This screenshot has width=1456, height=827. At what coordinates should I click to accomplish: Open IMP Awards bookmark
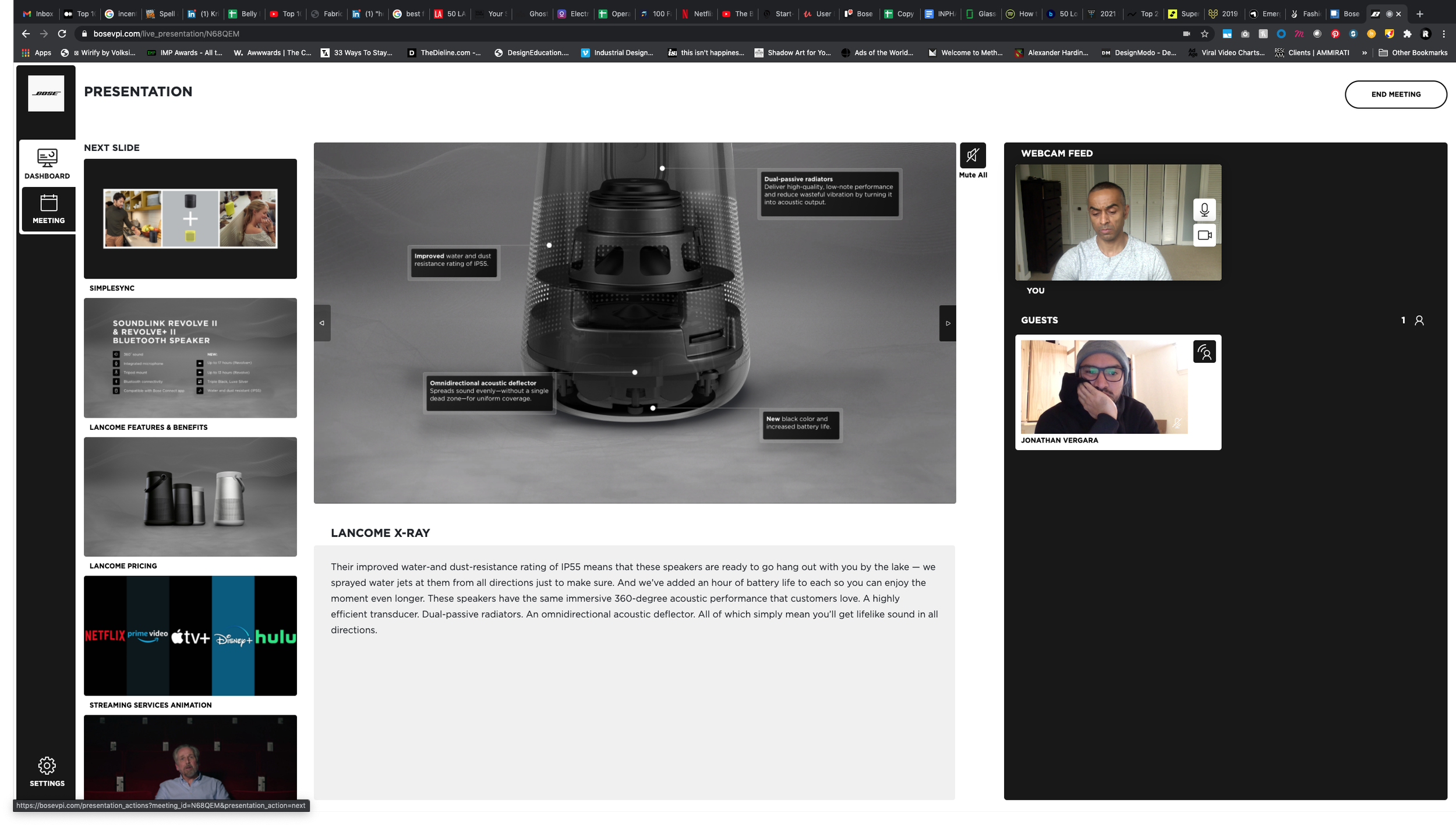point(184,53)
